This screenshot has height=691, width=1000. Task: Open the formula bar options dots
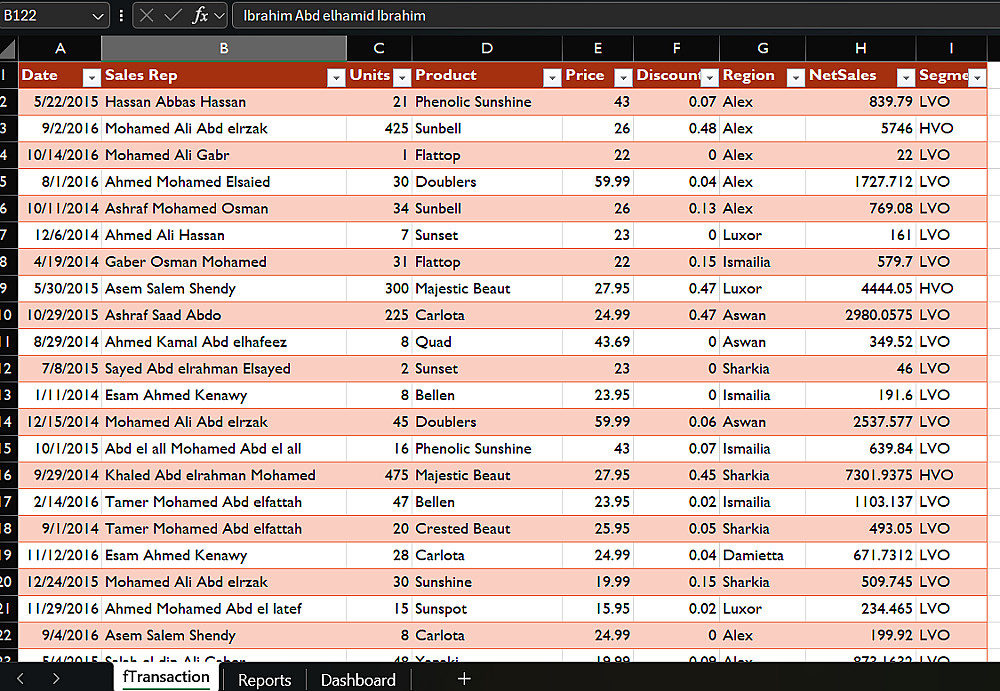(121, 15)
